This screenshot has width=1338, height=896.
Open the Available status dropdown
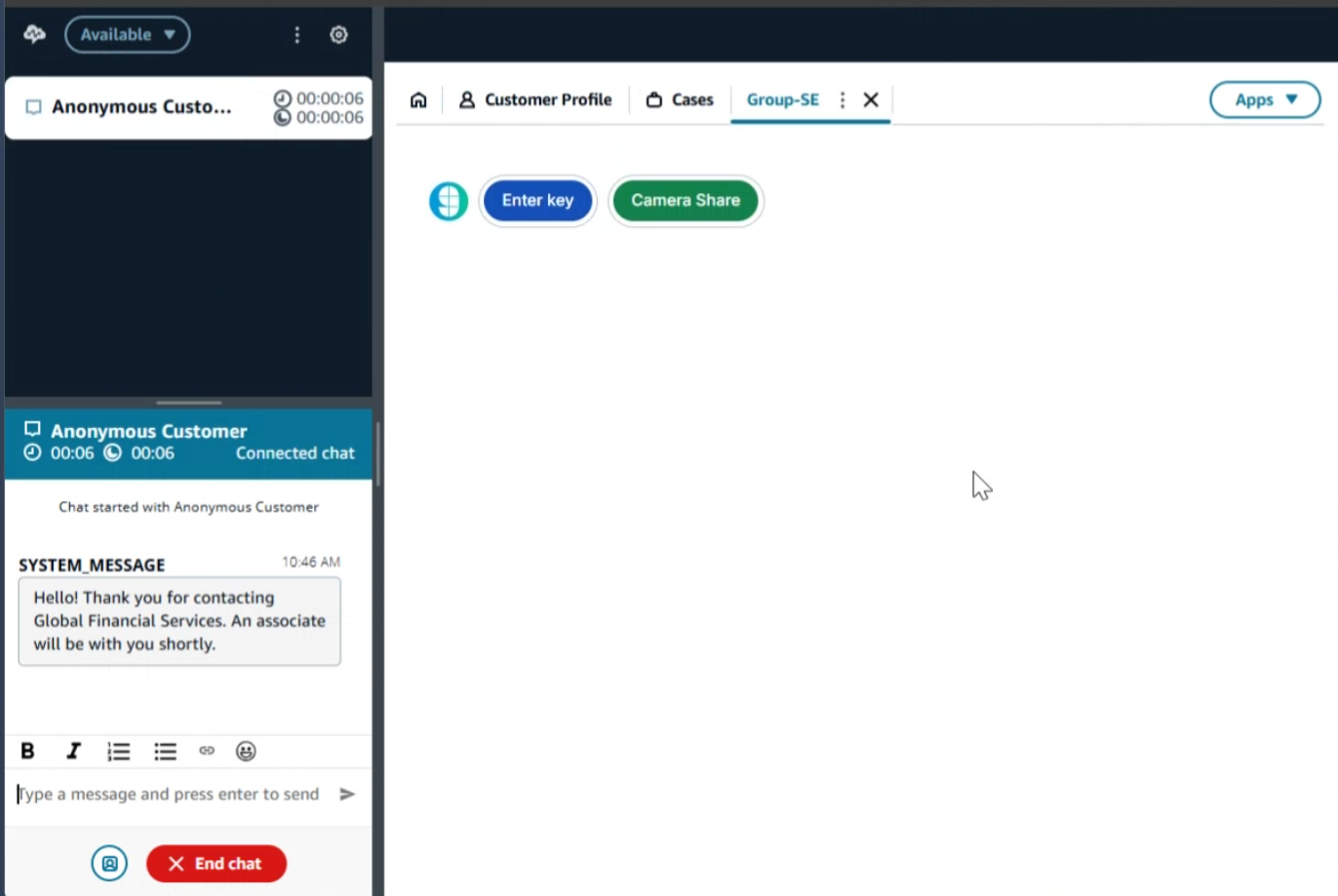click(x=127, y=35)
